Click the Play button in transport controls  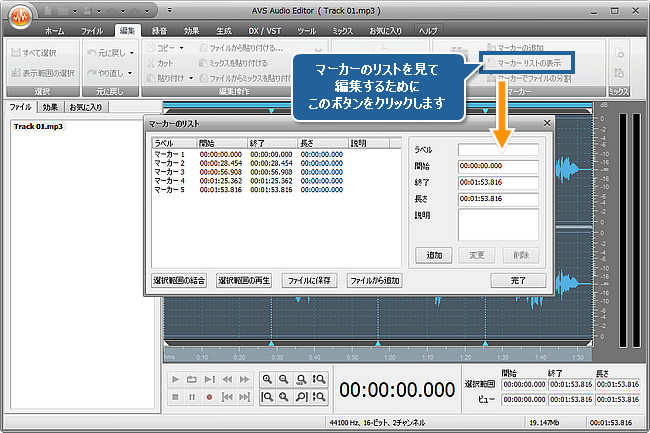(175, 380)
